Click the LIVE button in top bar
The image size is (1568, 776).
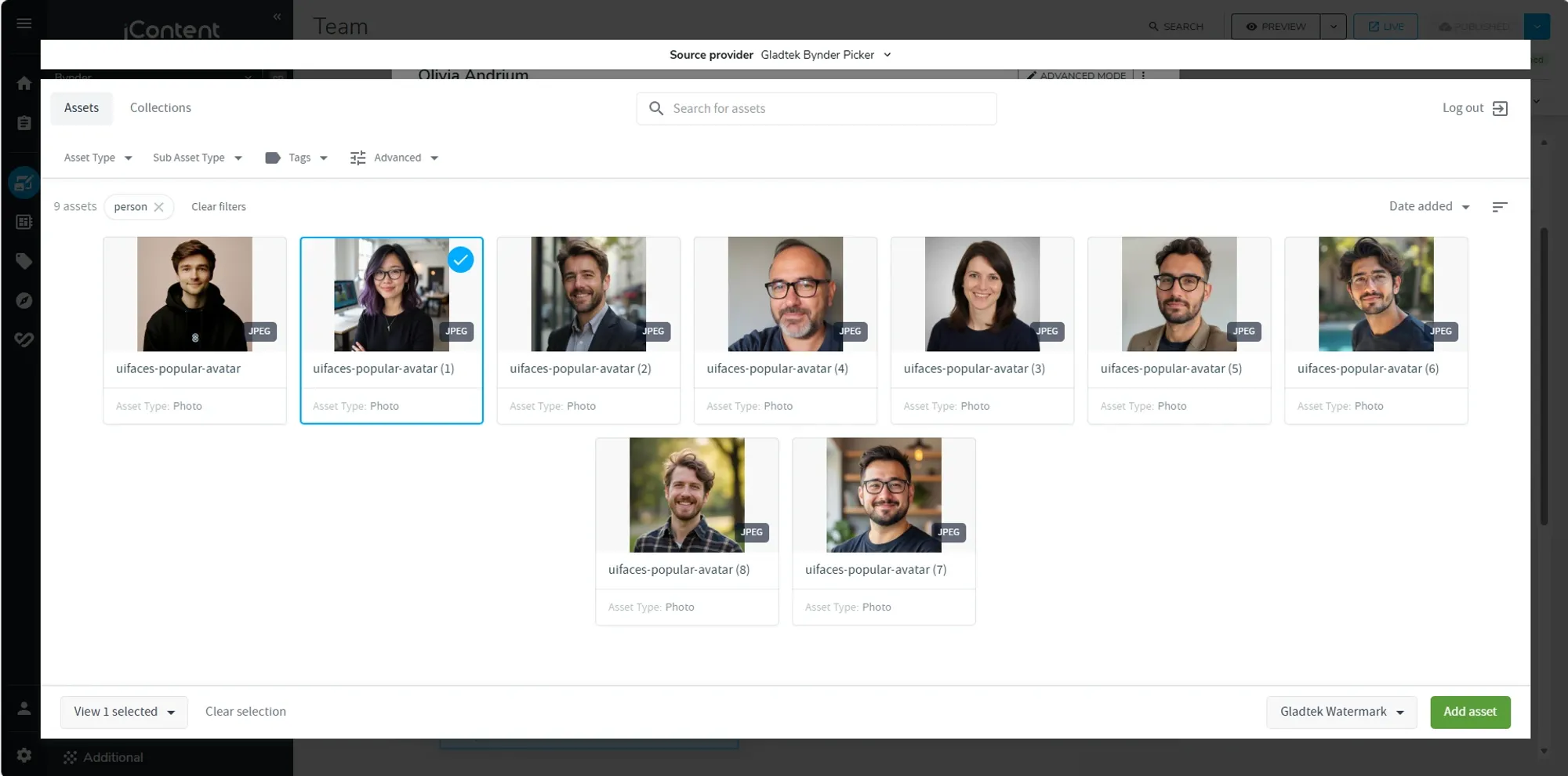(x=1385, y=27)
